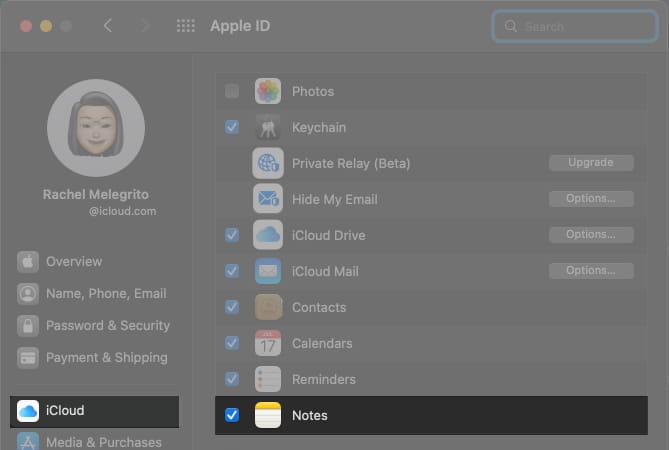669x450 pixels.
Task: Click the Keychain keys icon
Action: (x=268, y=127)
